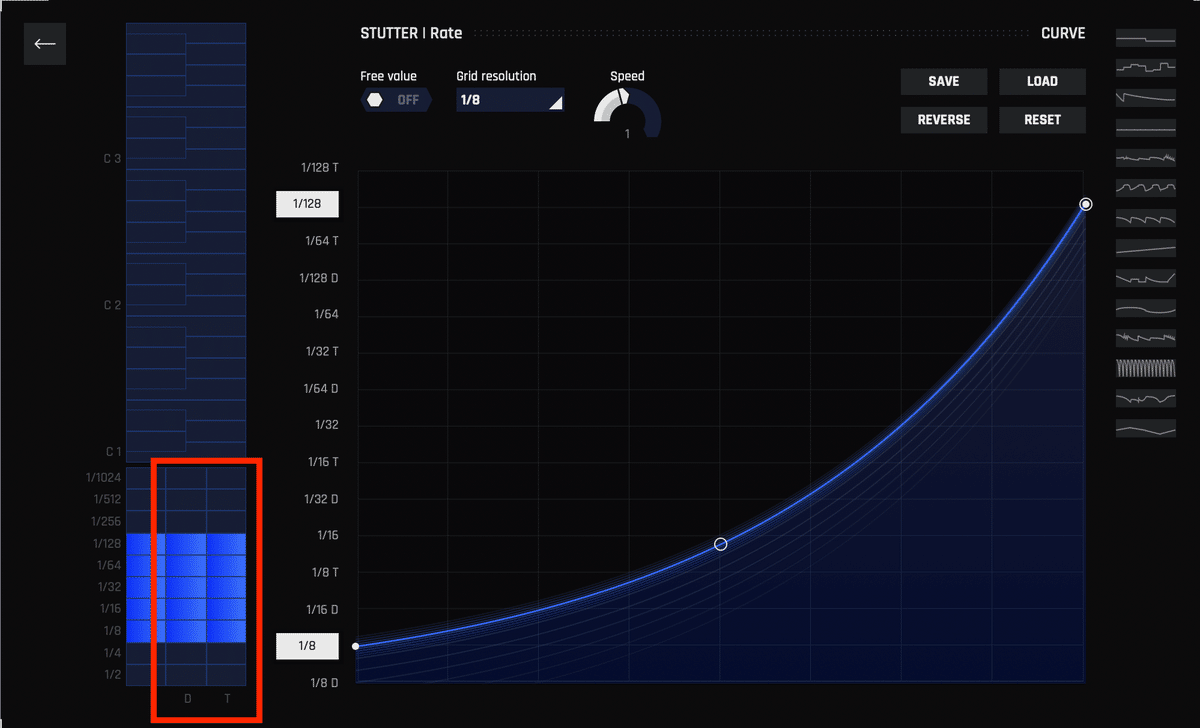
Task: Select the curve end node at top right
Action: click(1086, 204)
